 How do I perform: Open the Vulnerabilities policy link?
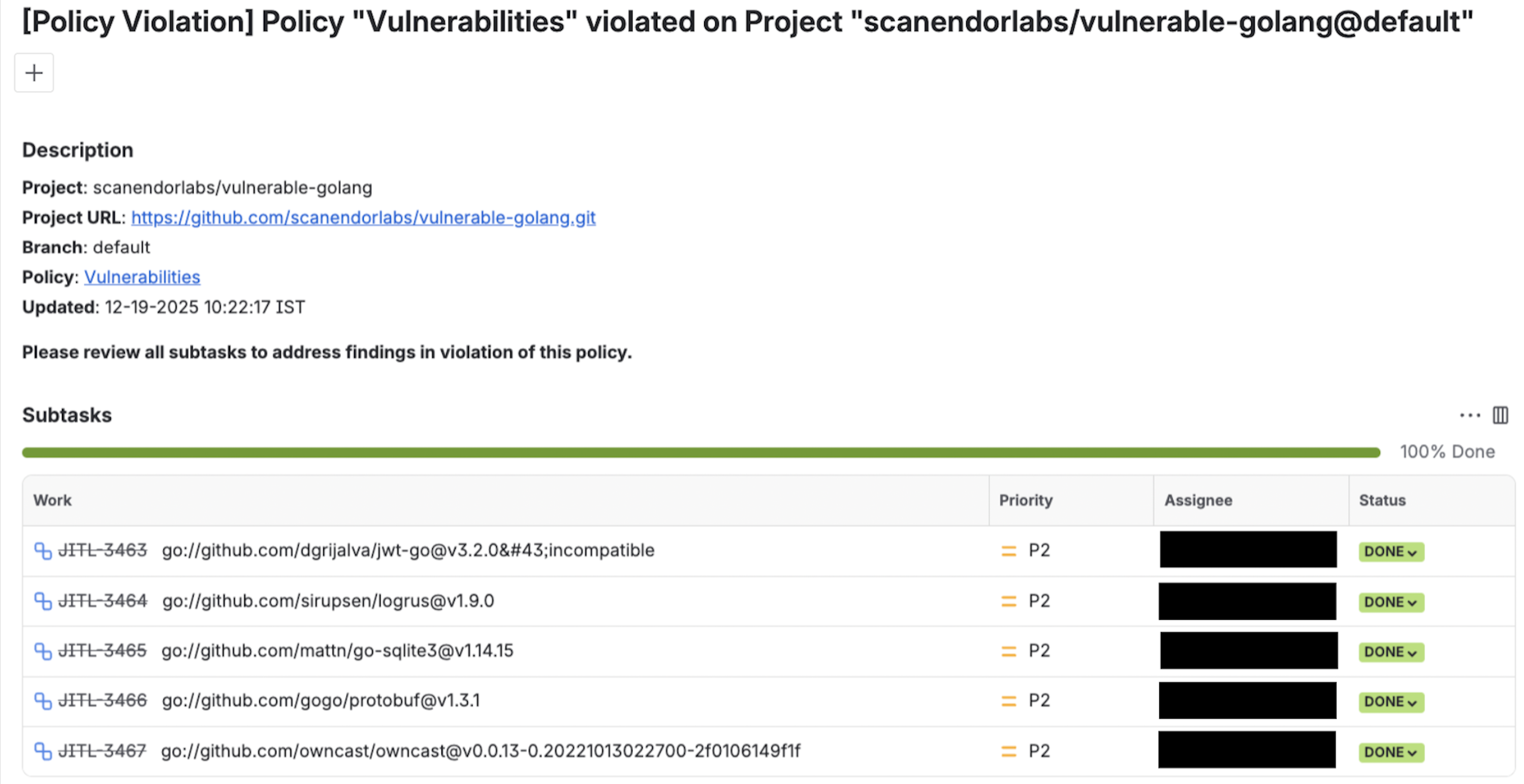coord(142,277)
